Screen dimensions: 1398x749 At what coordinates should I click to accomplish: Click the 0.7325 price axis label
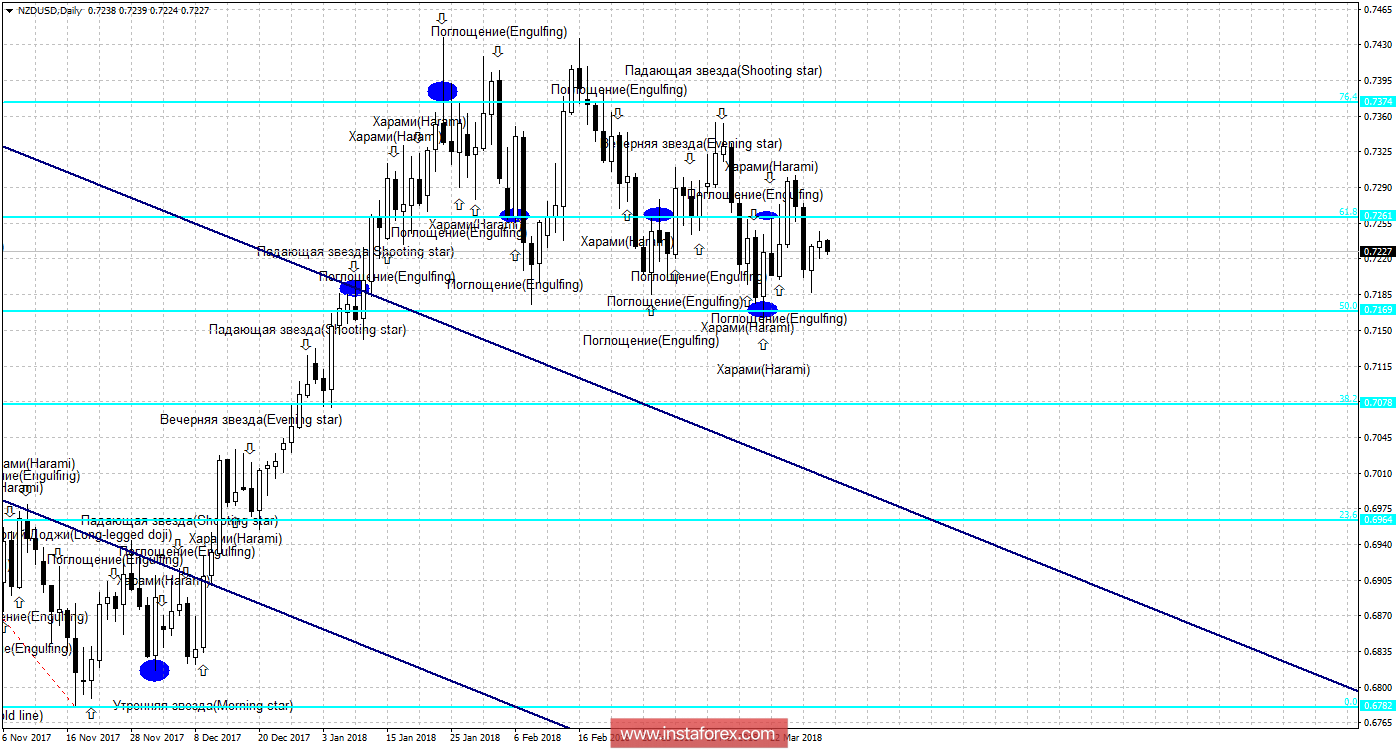[1380, 152]
